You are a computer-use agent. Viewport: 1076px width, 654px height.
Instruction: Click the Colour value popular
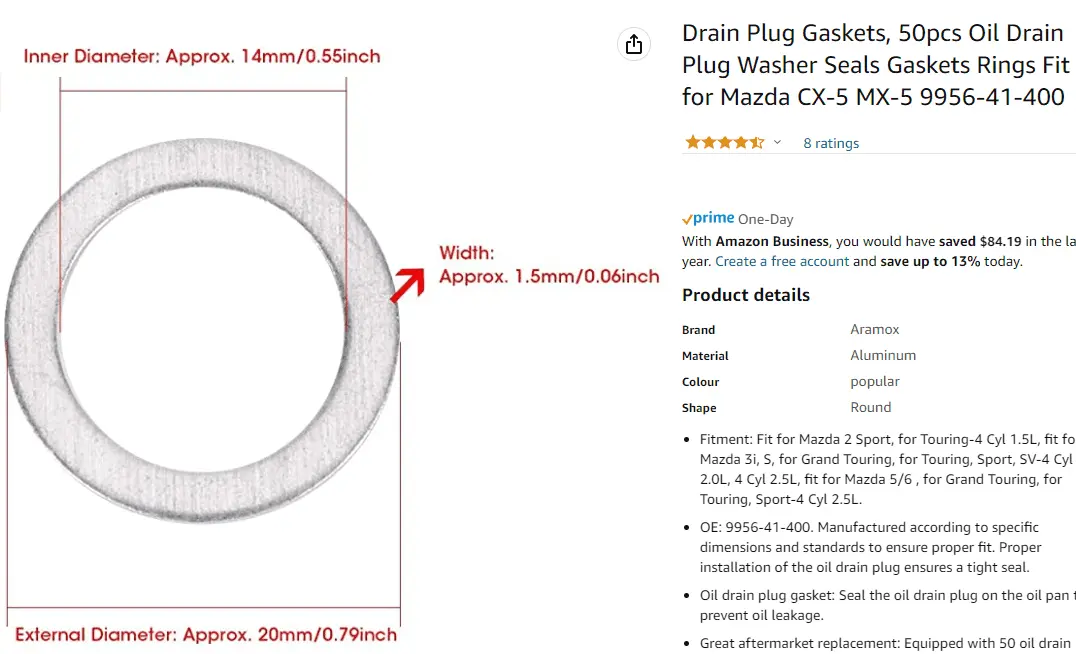tap(875, 381)
